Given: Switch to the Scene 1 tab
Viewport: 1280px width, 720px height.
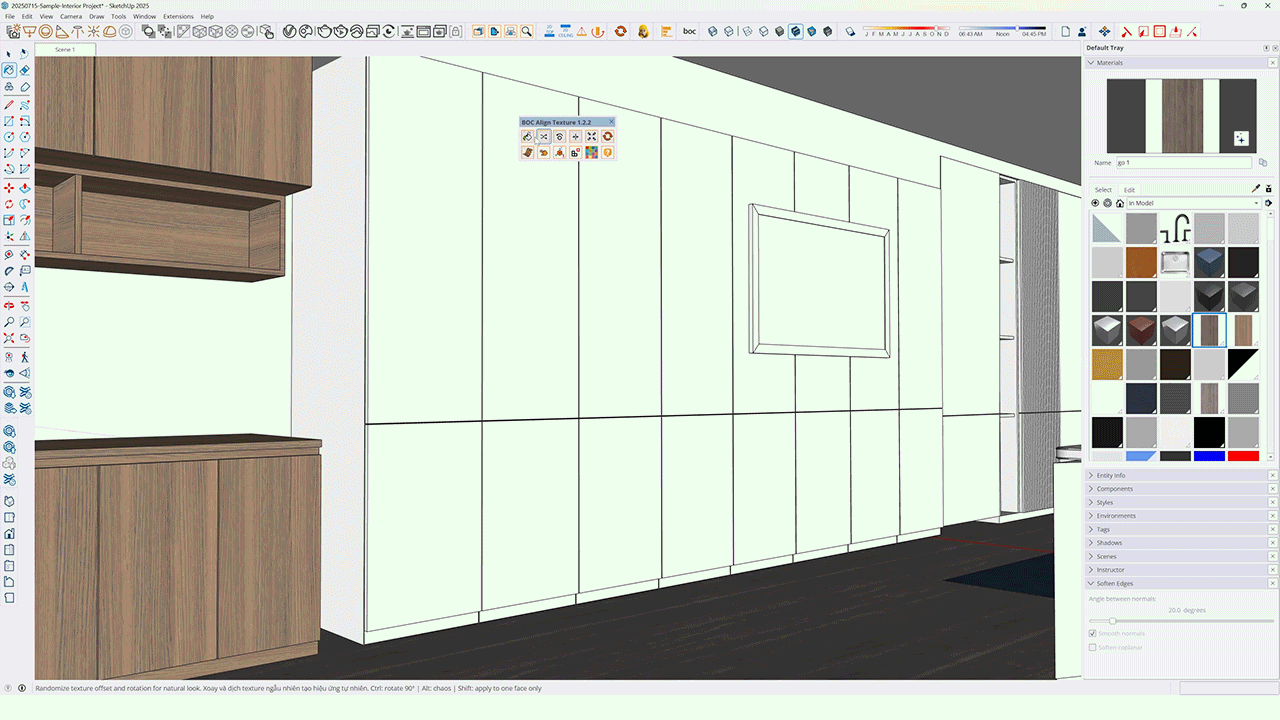Looking at the screenshot, I should coord(65,49).
